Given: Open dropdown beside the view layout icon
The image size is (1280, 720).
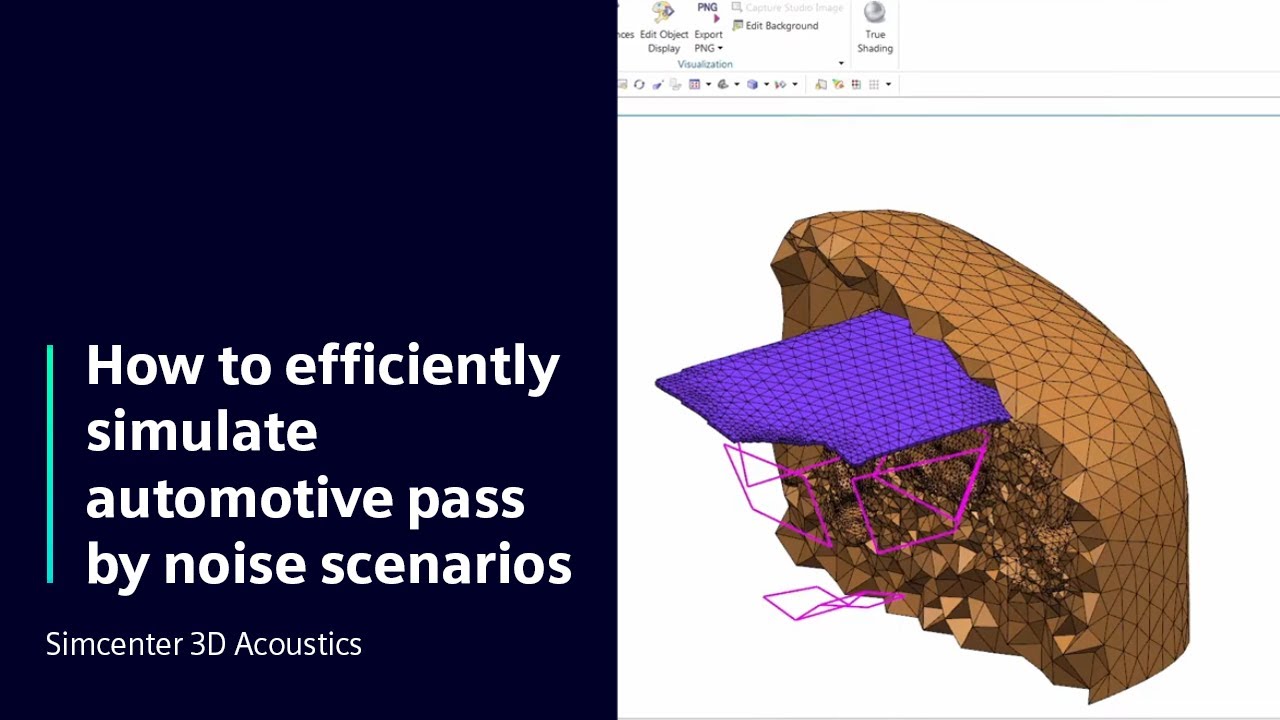Looking at the screenshot, I should tap(708, 85).
